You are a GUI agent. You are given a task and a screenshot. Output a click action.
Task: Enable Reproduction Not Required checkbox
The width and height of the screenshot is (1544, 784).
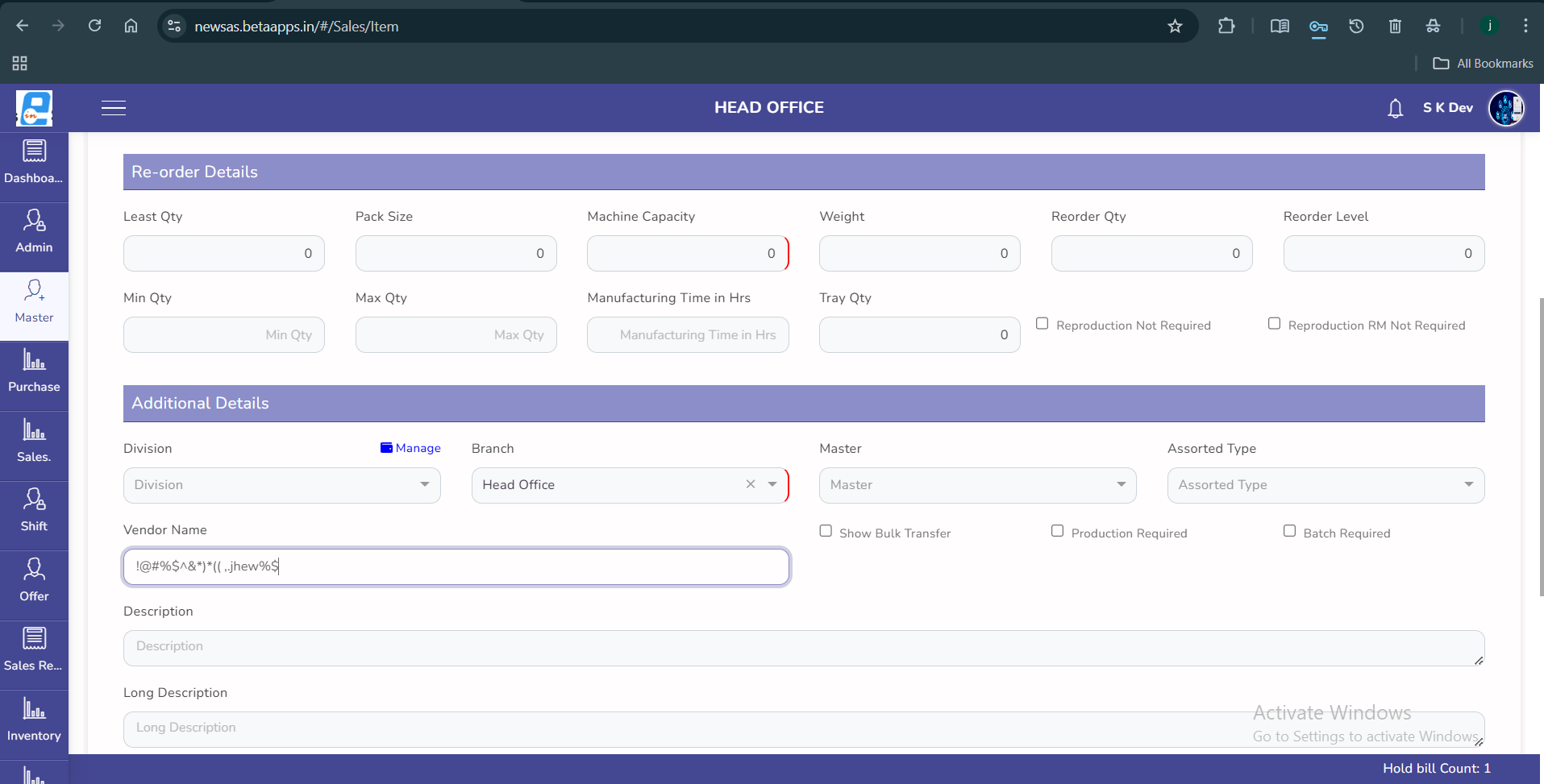click(1043, 324)
